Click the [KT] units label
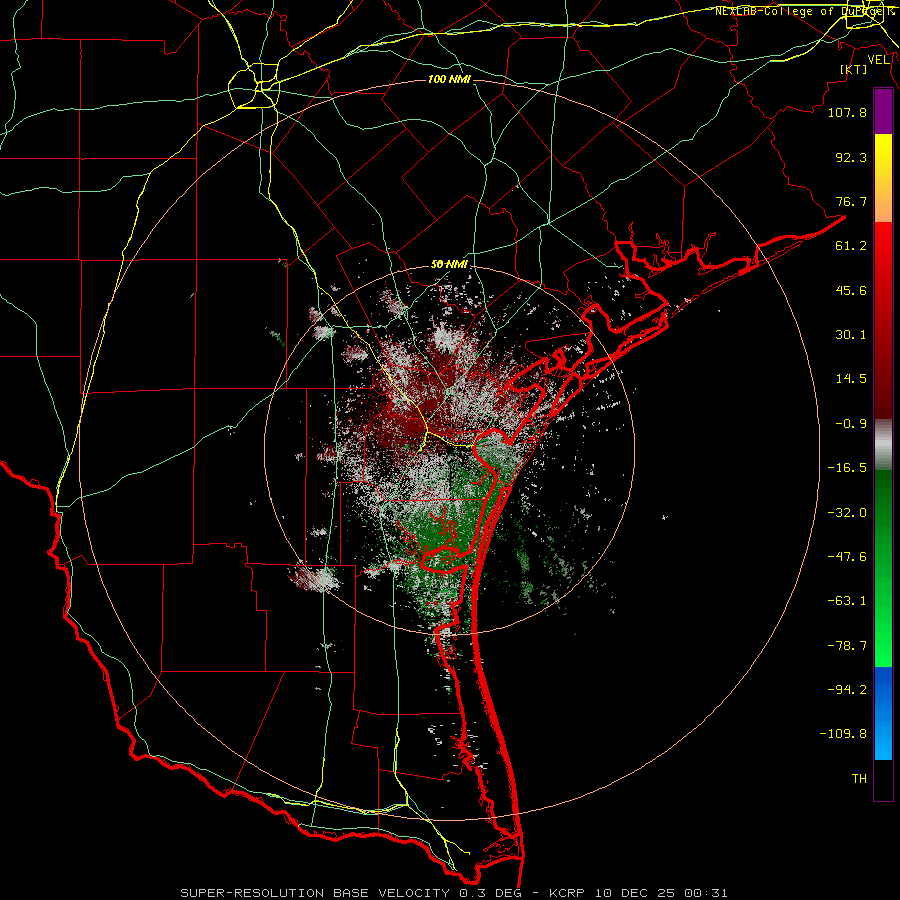 [854, 69]
